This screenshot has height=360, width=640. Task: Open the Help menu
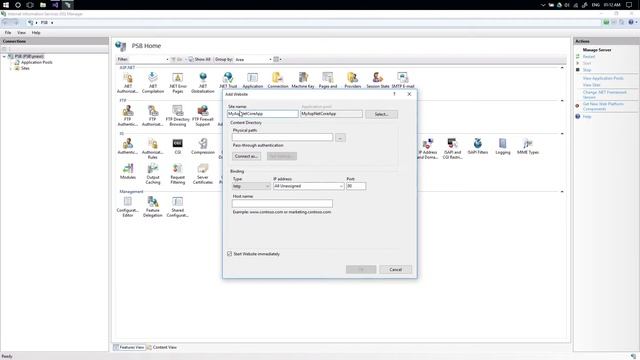click(x=36, y=33)
